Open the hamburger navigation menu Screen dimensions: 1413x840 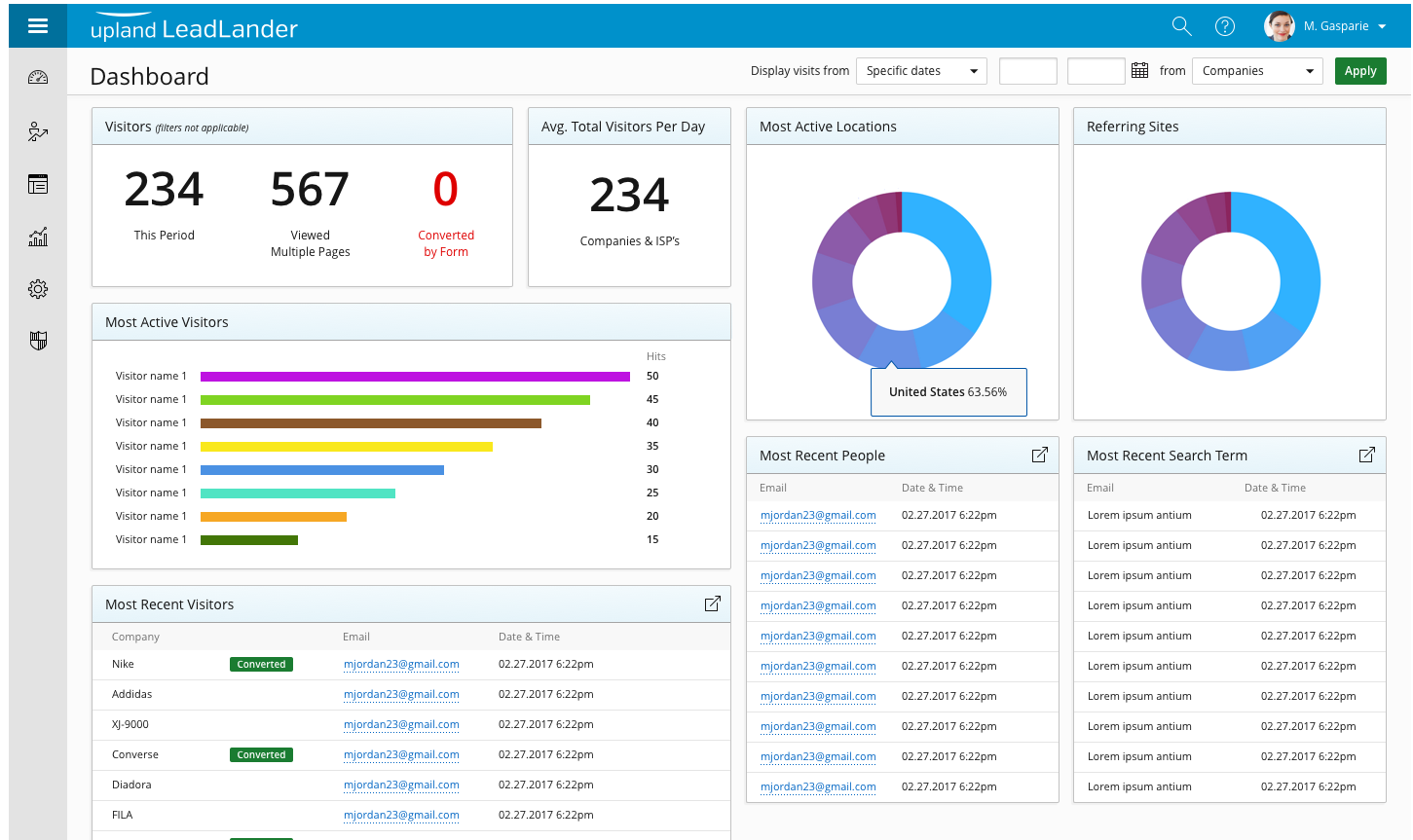(38, 26)
